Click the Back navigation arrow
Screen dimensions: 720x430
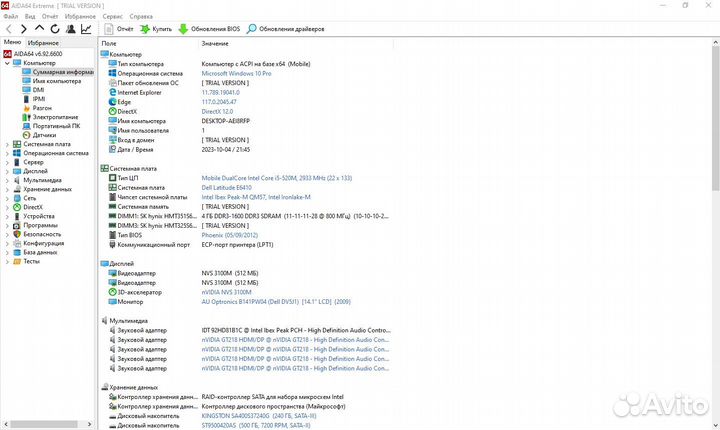pyautogui.click(x=9, y=29)
